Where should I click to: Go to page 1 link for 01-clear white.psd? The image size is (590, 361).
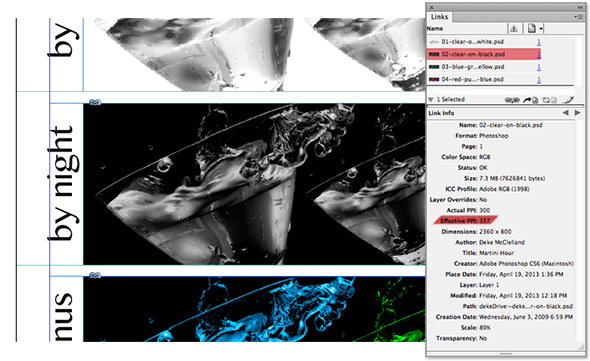539,42
